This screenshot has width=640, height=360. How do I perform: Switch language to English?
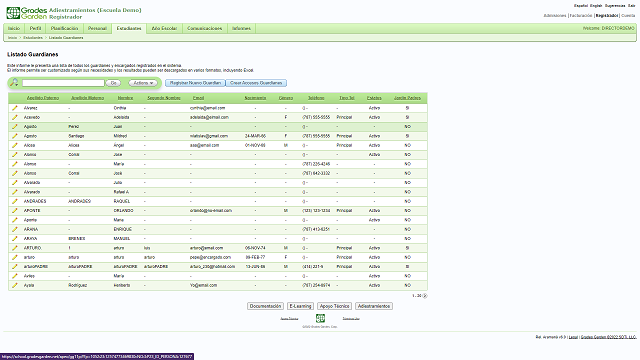tap(596, 6)
